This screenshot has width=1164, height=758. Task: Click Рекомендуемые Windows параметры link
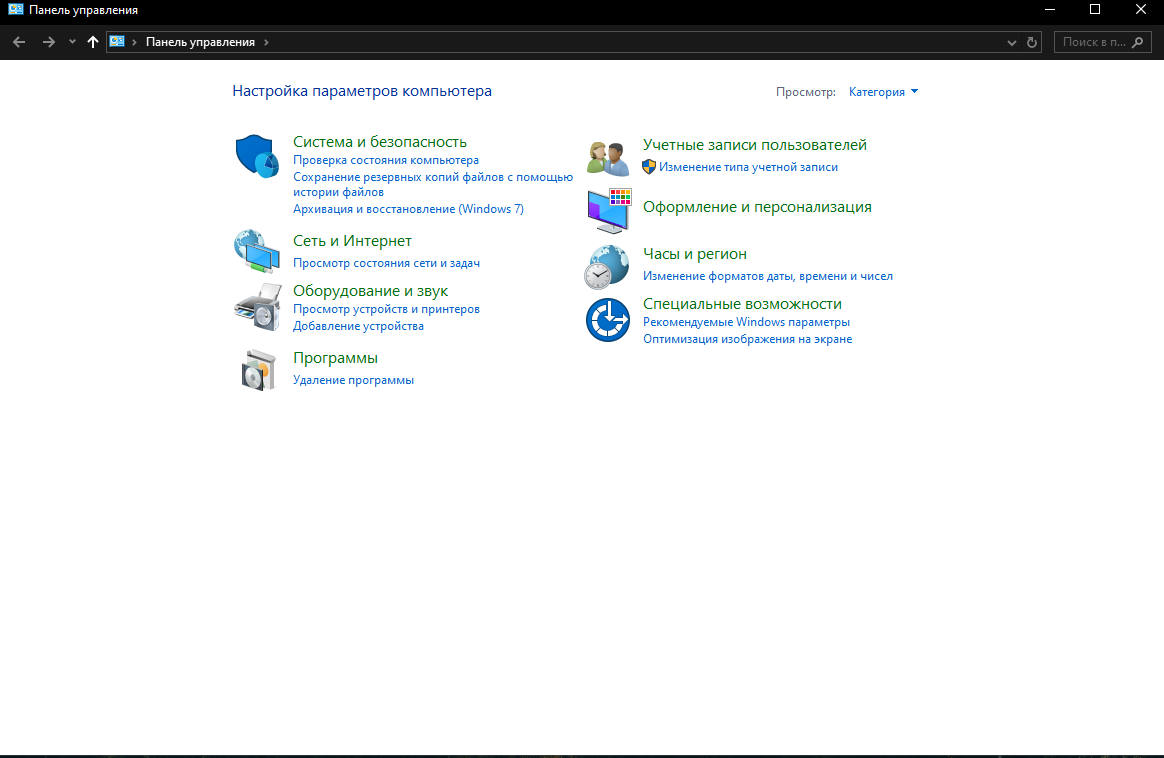pos(746,322)
